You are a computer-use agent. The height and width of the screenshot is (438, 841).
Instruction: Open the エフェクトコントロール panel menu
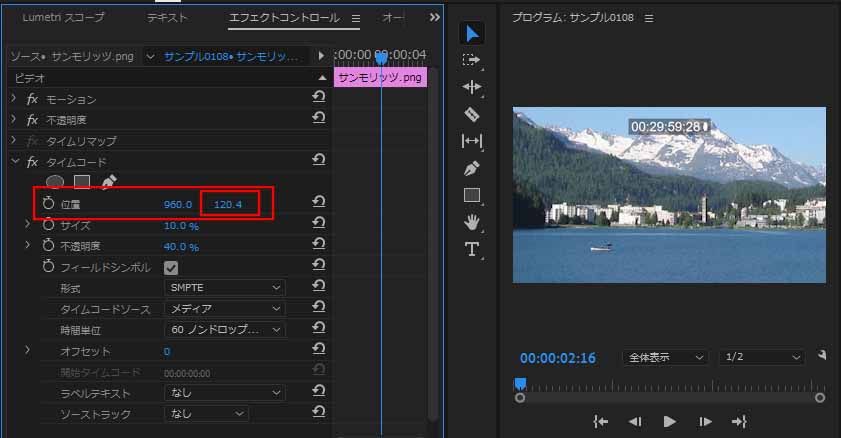(x=356, y=18)
